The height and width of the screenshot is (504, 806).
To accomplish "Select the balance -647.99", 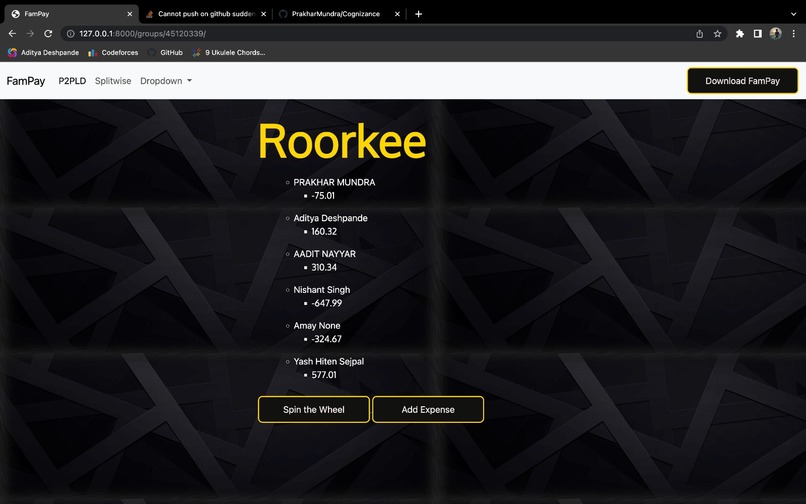I will coord(326,303).
